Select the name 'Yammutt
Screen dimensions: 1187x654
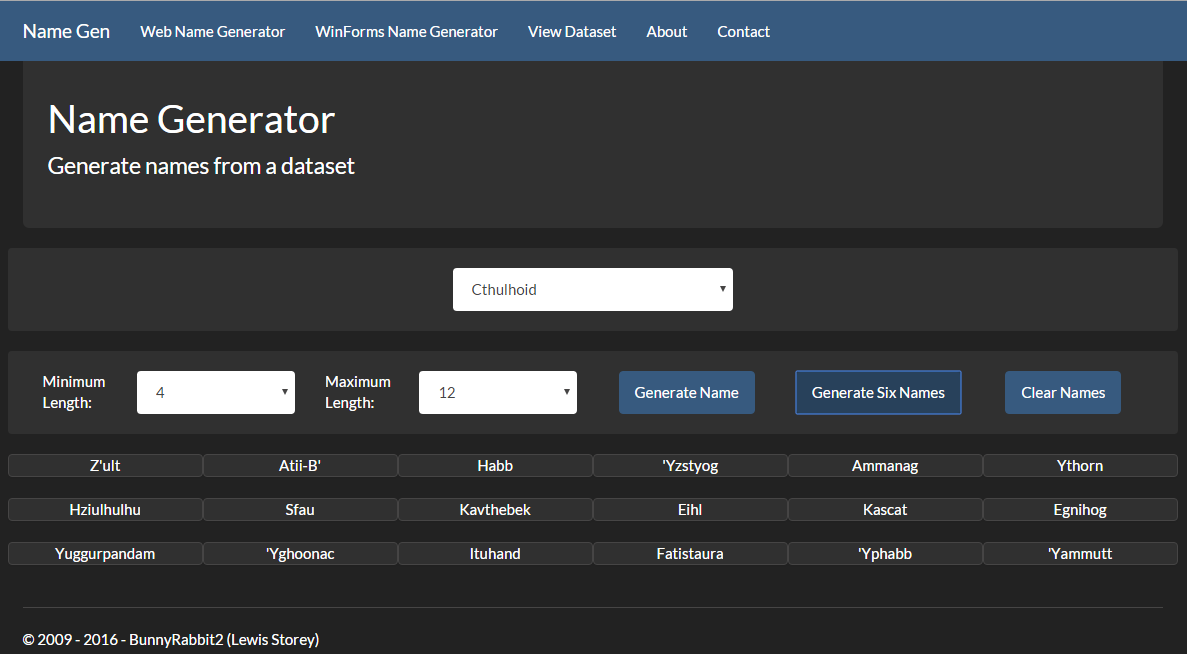tap(1080, 554)
